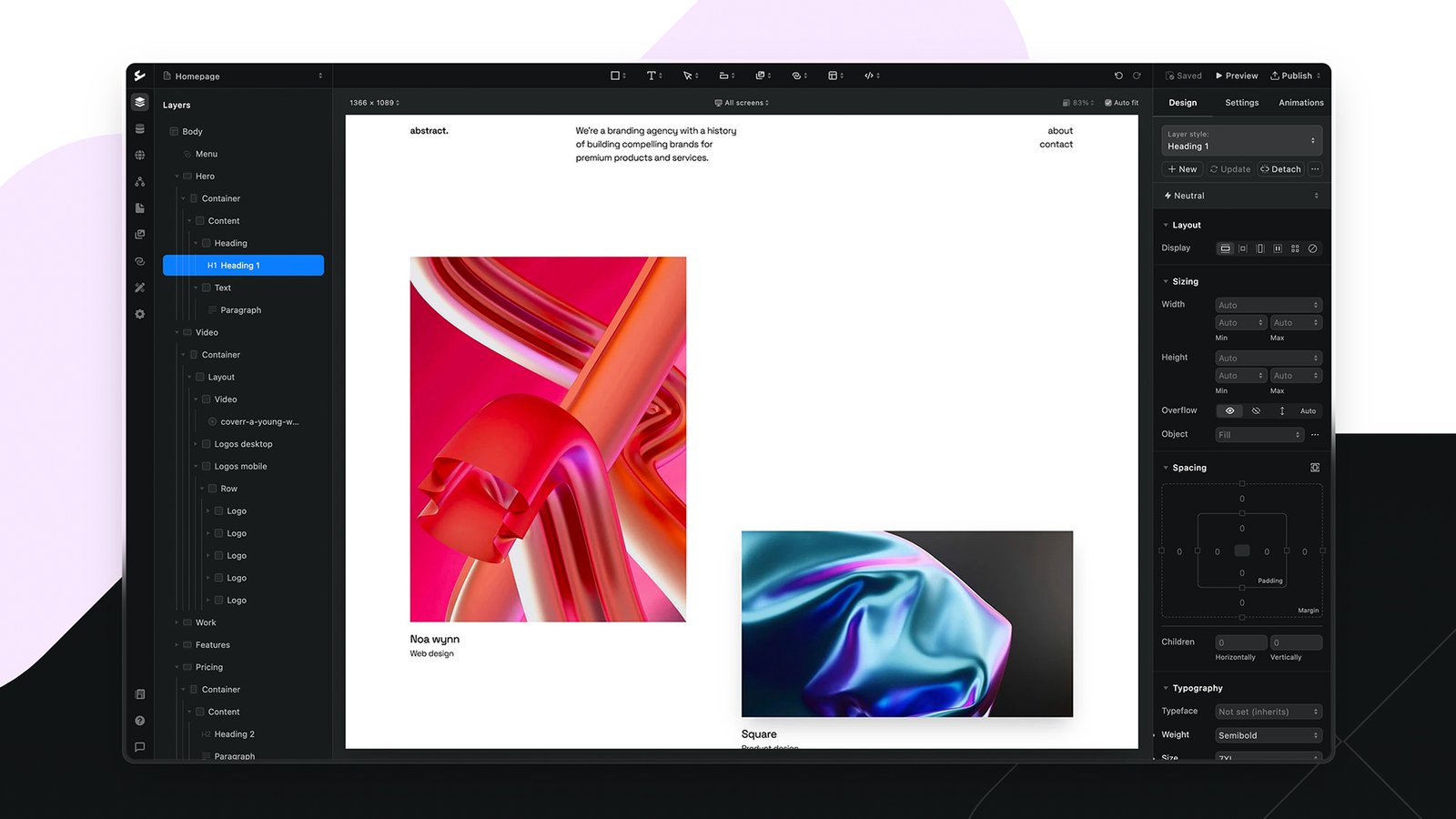The width and height of the screenshot is (1456, 819).
Task: Select the Logos desktop layer
Action: point(243,444)
